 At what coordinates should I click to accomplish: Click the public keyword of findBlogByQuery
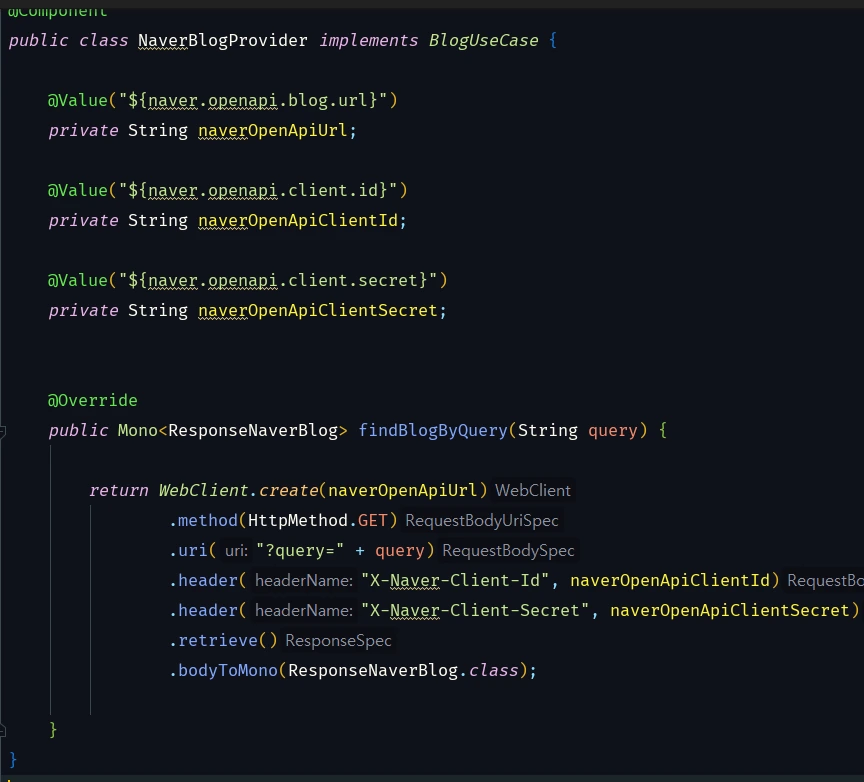point(78,430)
